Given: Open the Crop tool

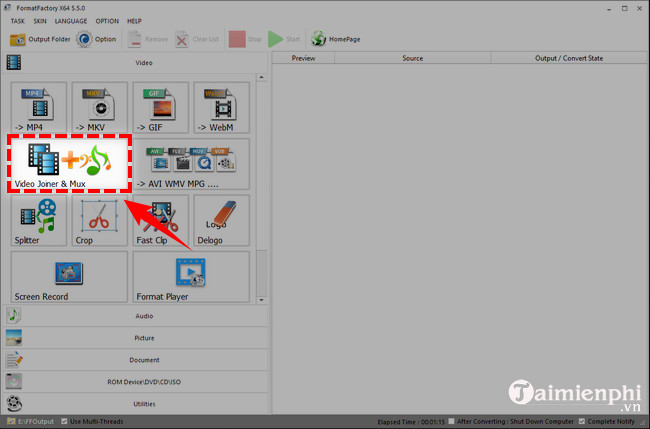Looking at the screenshot, I should coord(99,221).
